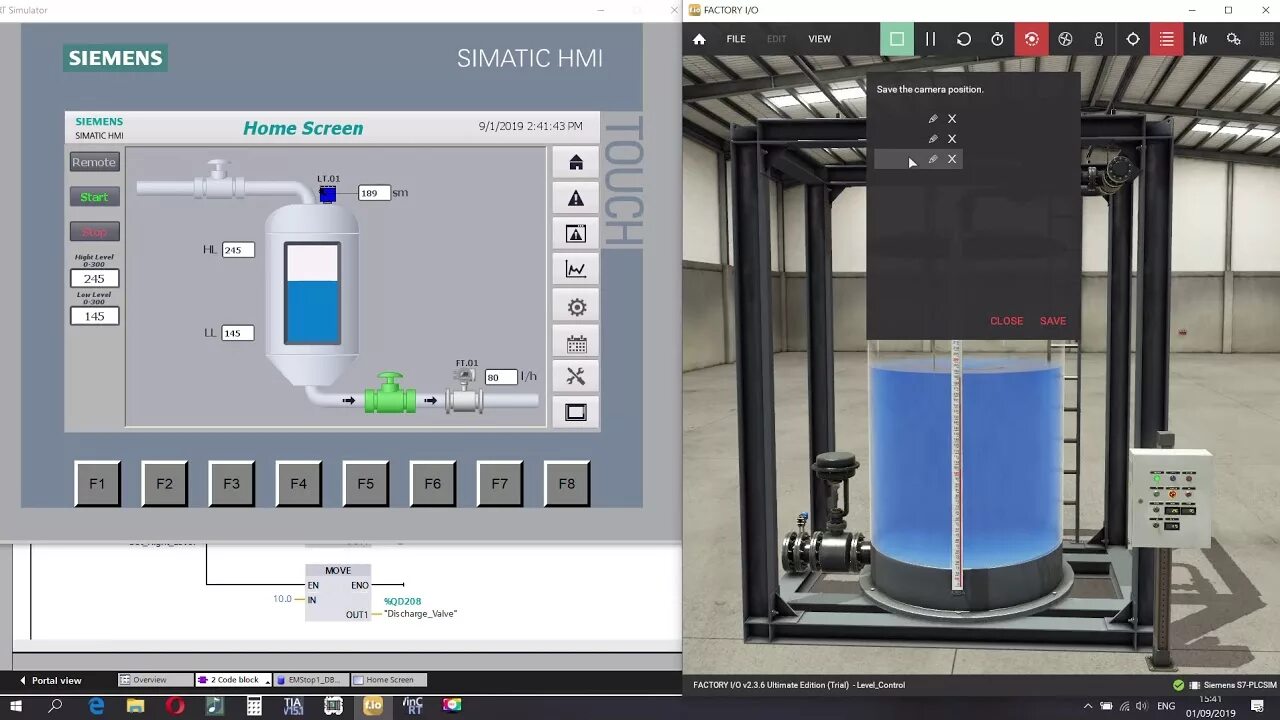Switch to first person camera icon
The width and height of the screenshot is (1280, 720).
point(1099,39)
